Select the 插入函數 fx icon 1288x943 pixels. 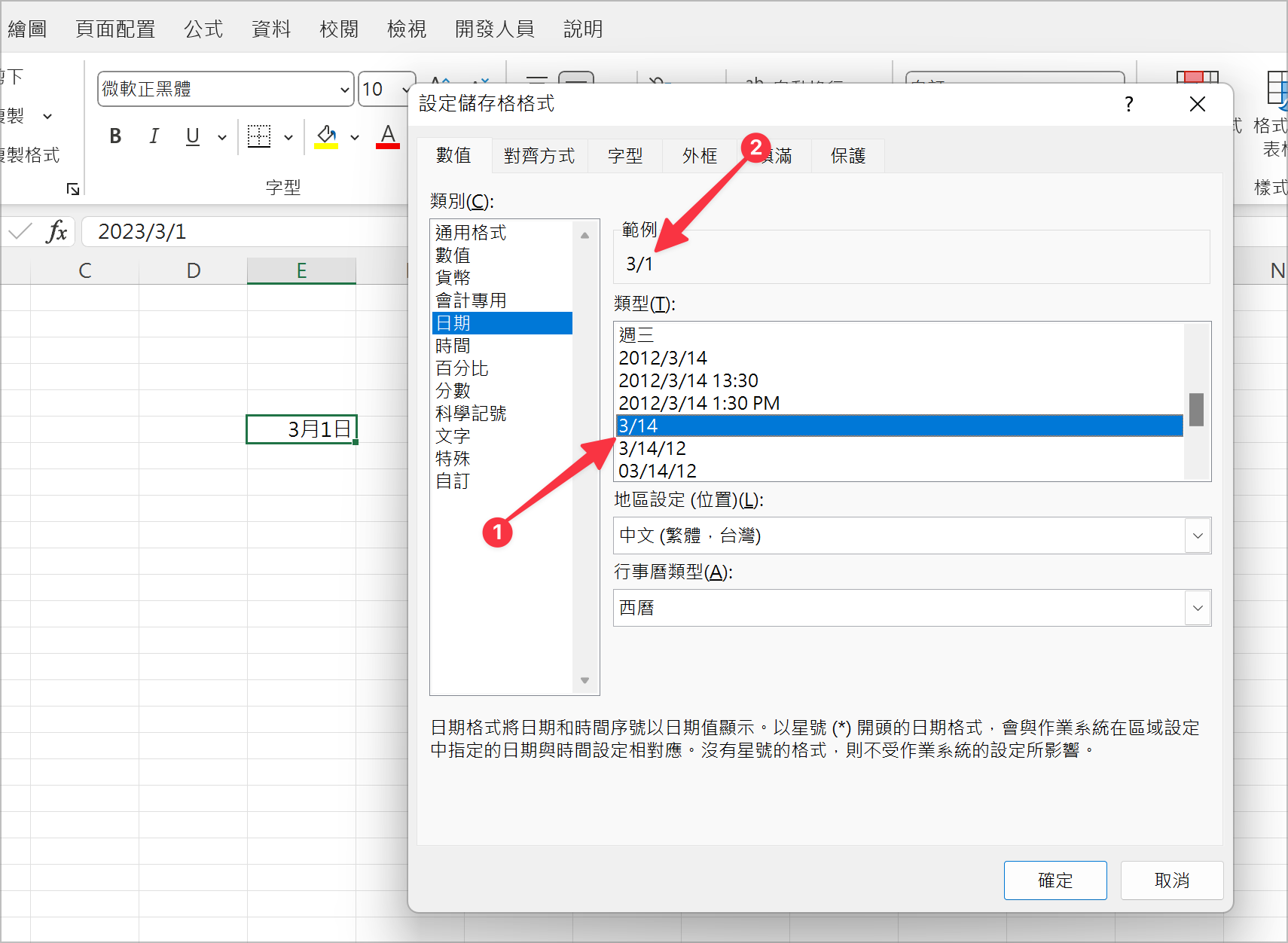(56, 231)
